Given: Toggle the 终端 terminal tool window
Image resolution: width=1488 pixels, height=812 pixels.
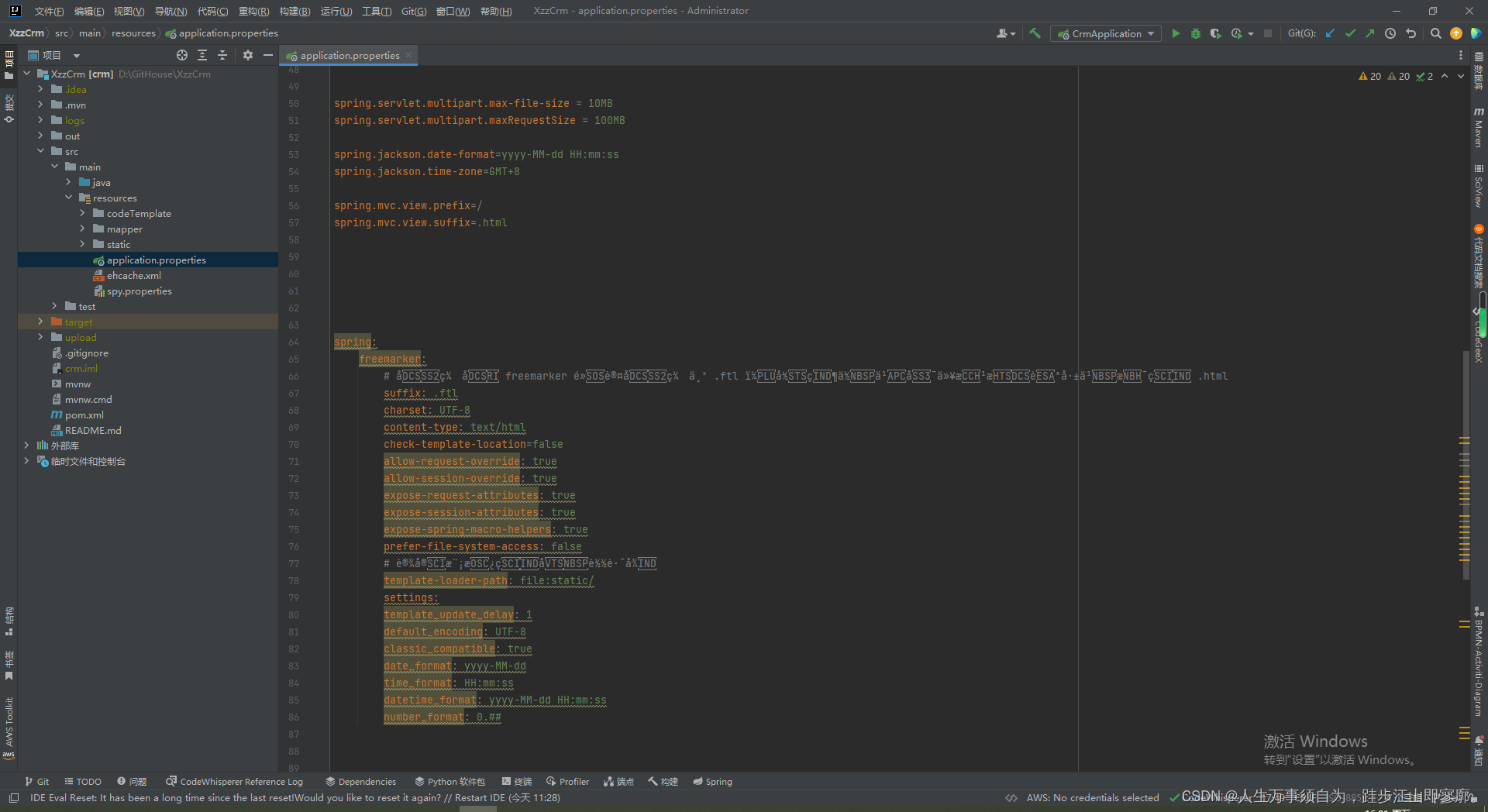Looking at the screenshot, I should click(517, 781).
